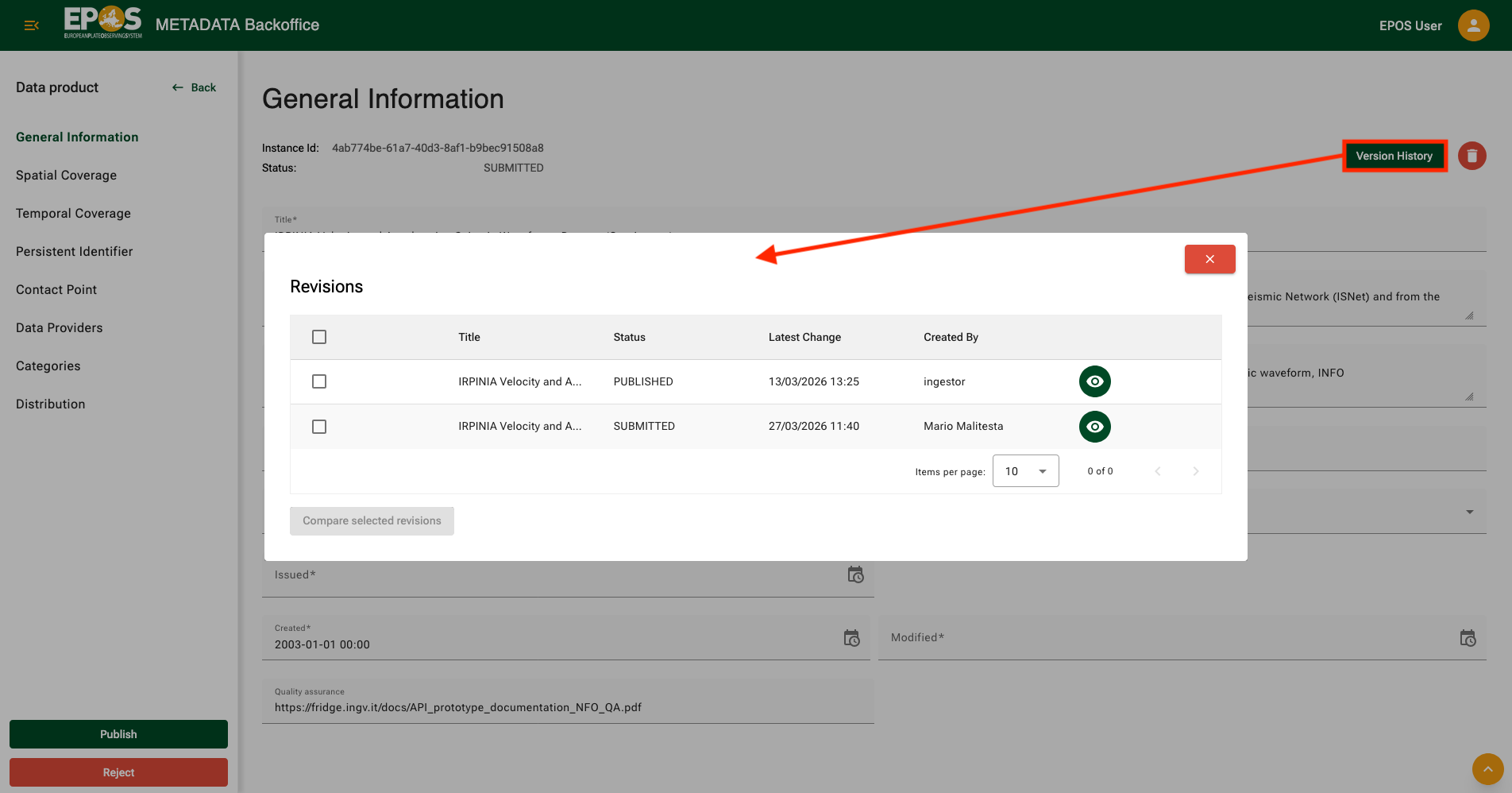Screen dimensions: 1512x793
Task: Click the Quality assurance PDF link
Action: pyautogui.click(x=457, y=707)
